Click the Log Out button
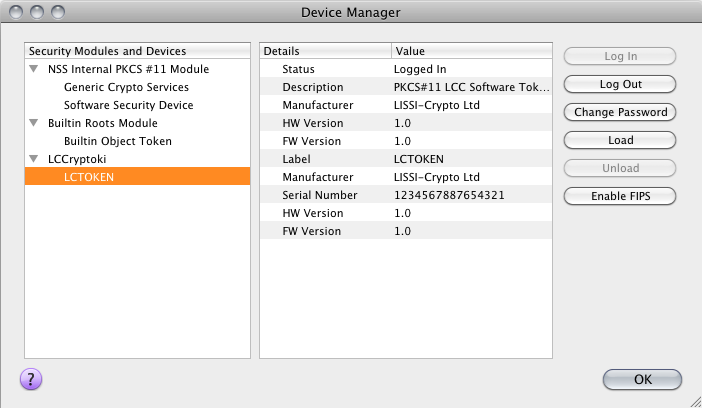702x408 pixels. tap(620, 84)
